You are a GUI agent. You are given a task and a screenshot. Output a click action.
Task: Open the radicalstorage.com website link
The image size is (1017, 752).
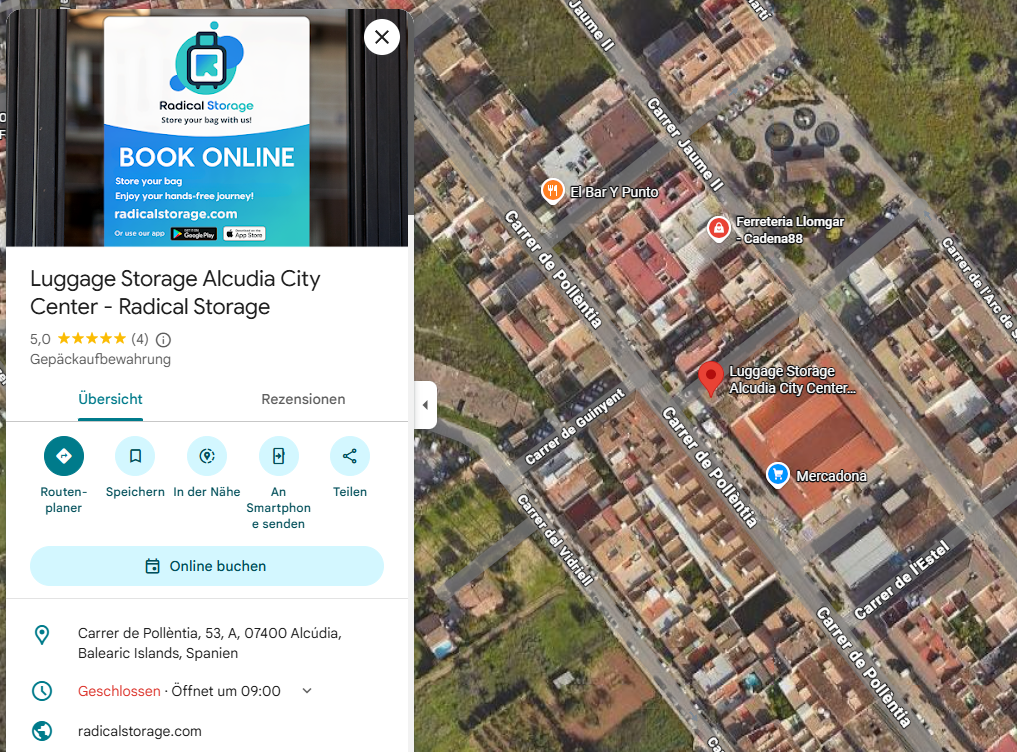point(140,731)
